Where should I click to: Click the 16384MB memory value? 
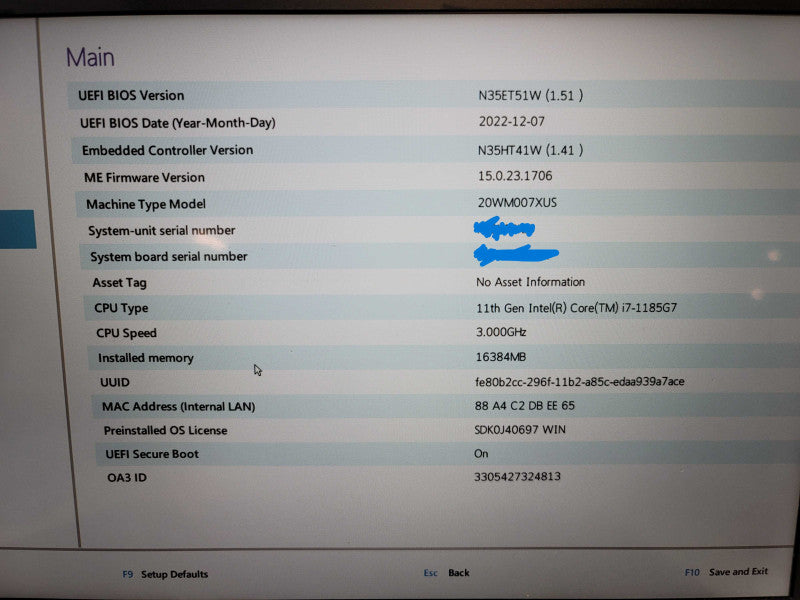pos(501,357)
